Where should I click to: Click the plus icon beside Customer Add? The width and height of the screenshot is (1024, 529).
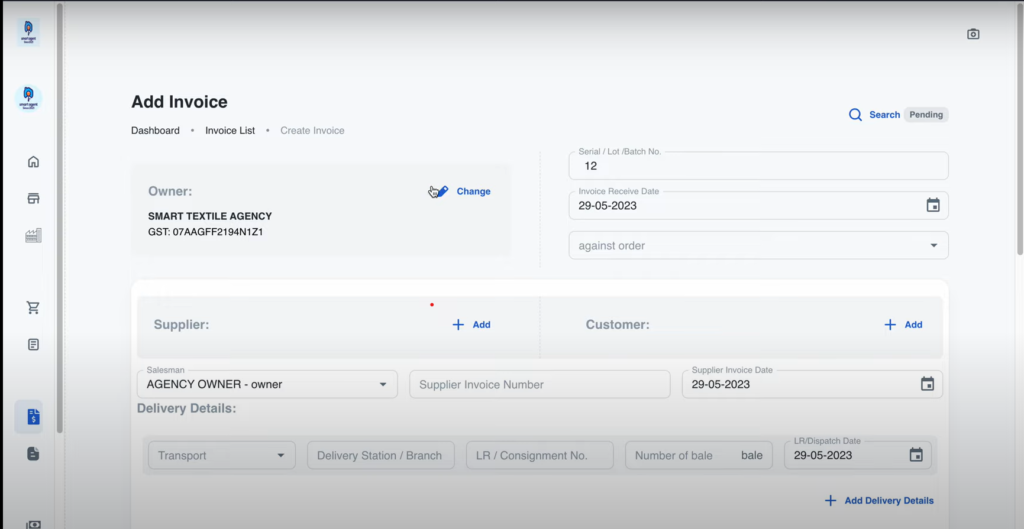point(890,325)
